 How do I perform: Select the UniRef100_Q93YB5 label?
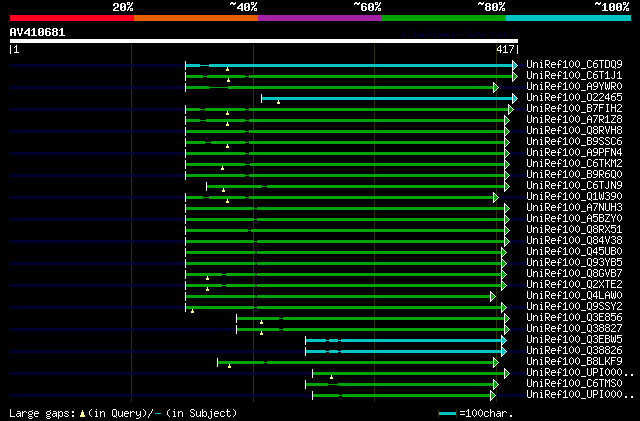coord(574,263)
